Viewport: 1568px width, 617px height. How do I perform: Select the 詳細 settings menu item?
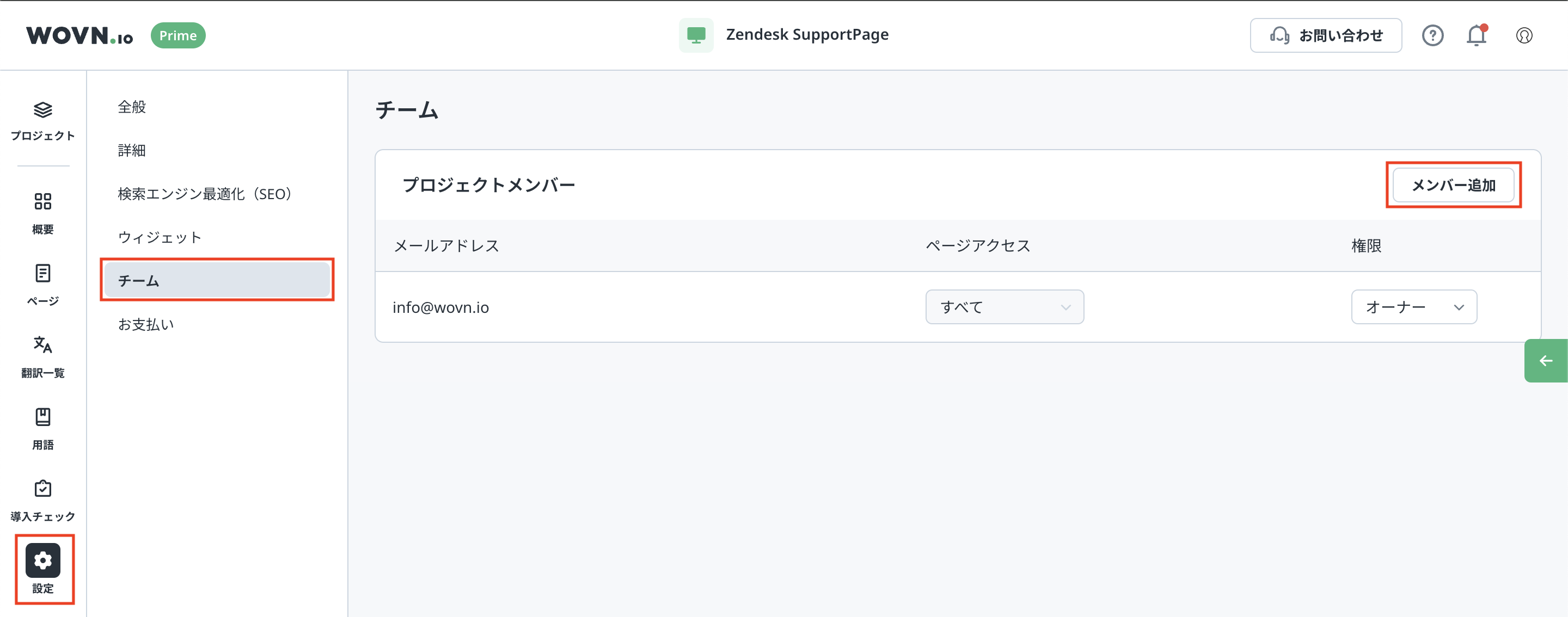click(x=132, y=150)
